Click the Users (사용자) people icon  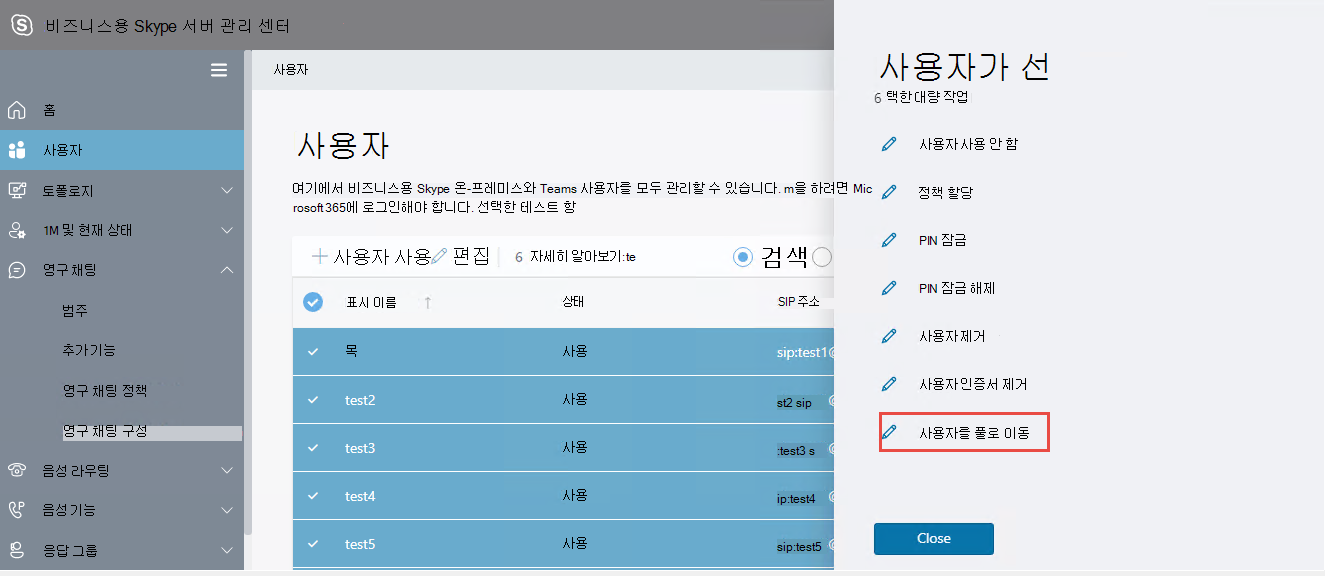[17, 150]
